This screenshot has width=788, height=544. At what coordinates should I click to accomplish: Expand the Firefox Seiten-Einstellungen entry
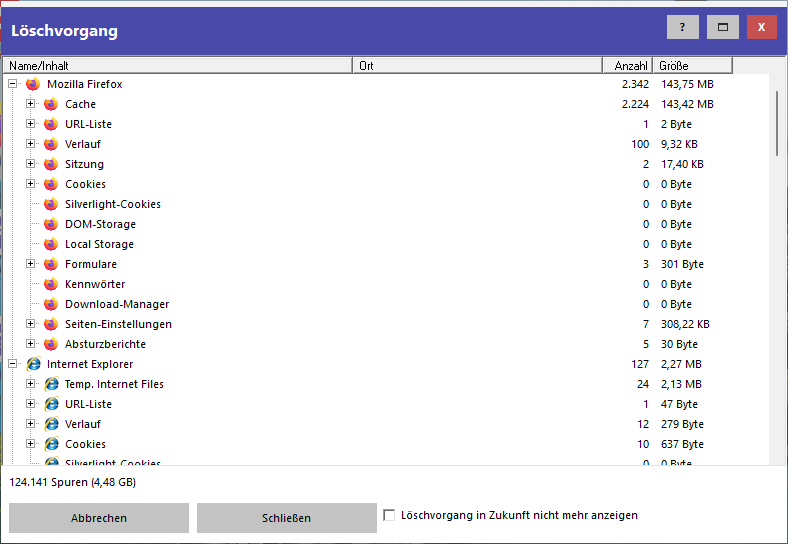(x=31, y=324)
